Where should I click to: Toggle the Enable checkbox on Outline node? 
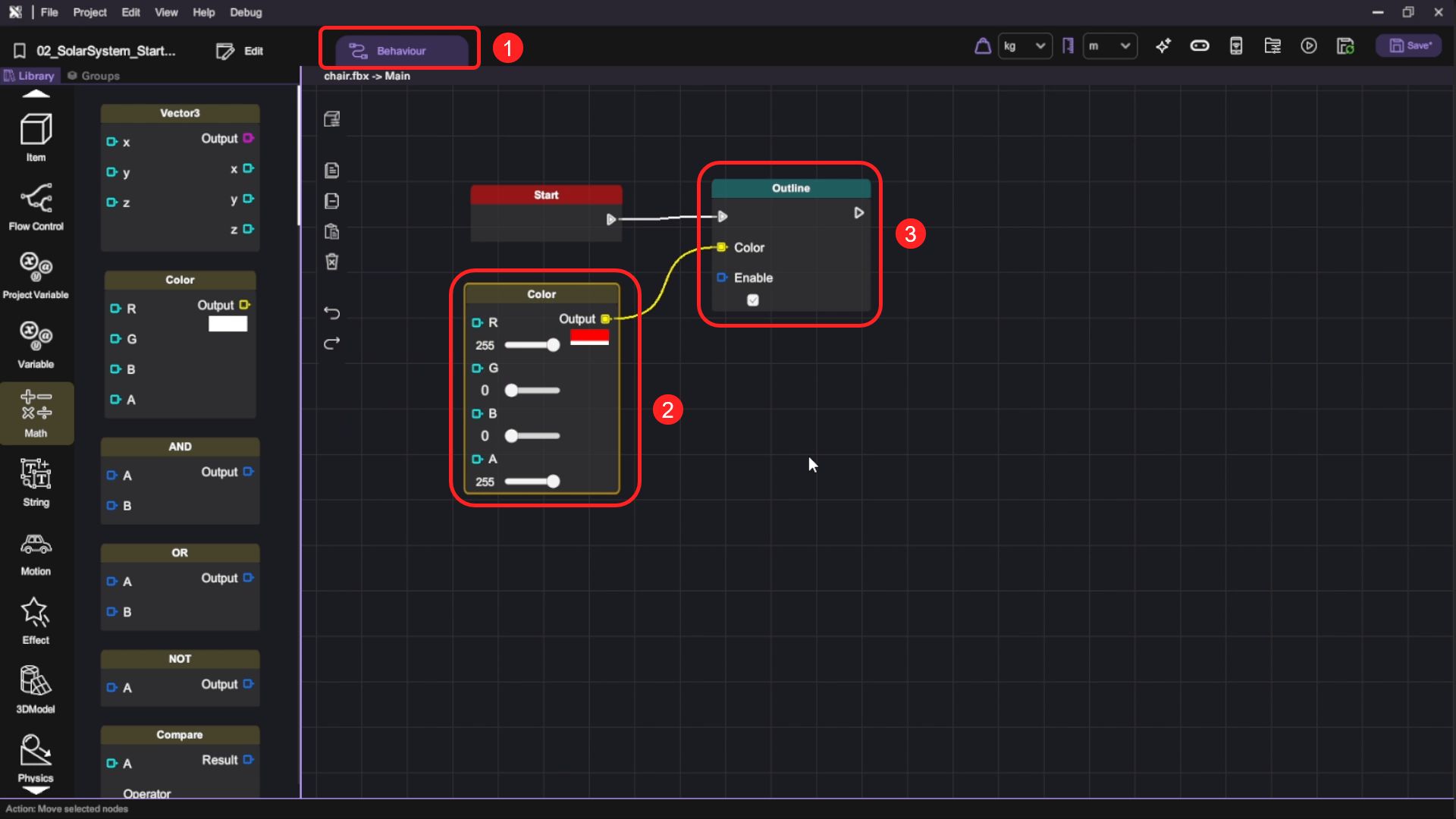pyautogui.click(x=753, y=300)
